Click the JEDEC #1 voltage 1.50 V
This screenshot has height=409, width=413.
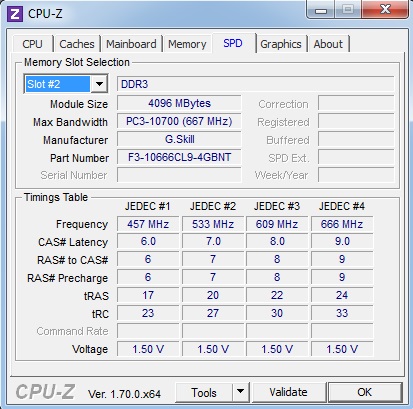tap(148, 349)
